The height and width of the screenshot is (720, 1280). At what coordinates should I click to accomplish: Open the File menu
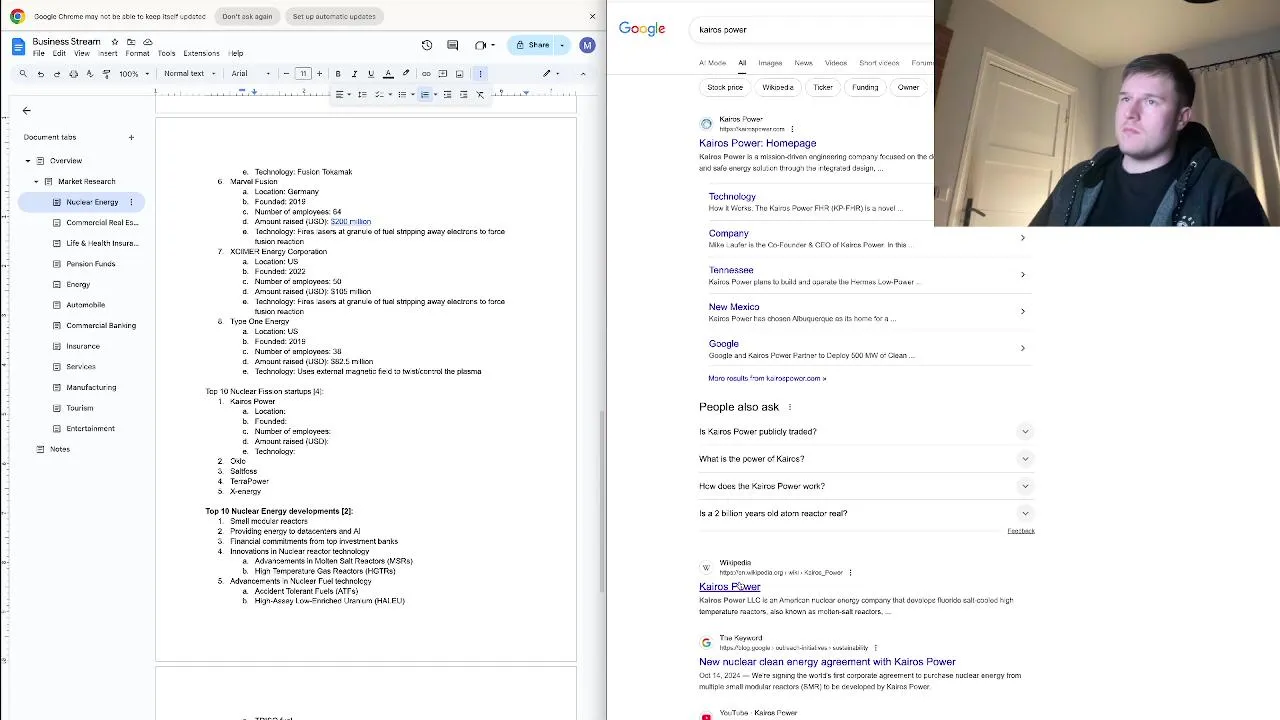38,54
